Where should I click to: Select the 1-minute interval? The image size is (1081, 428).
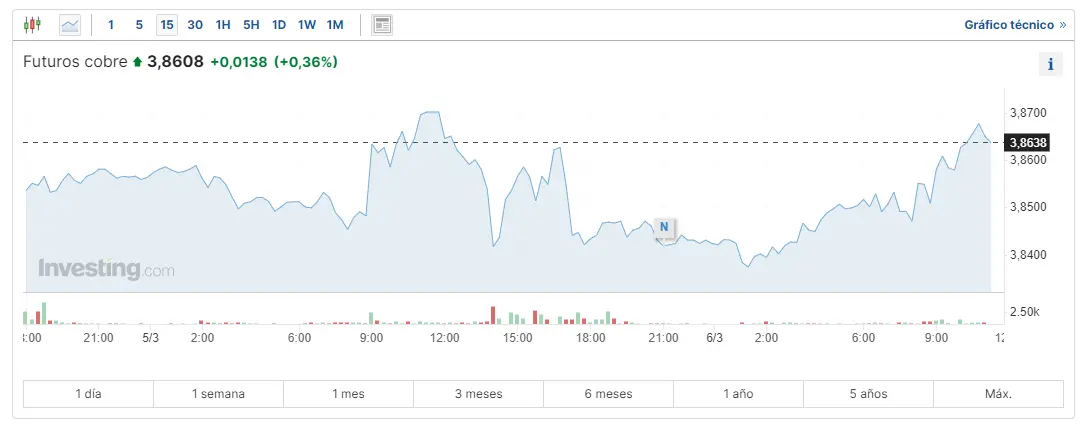pos(111,24)
